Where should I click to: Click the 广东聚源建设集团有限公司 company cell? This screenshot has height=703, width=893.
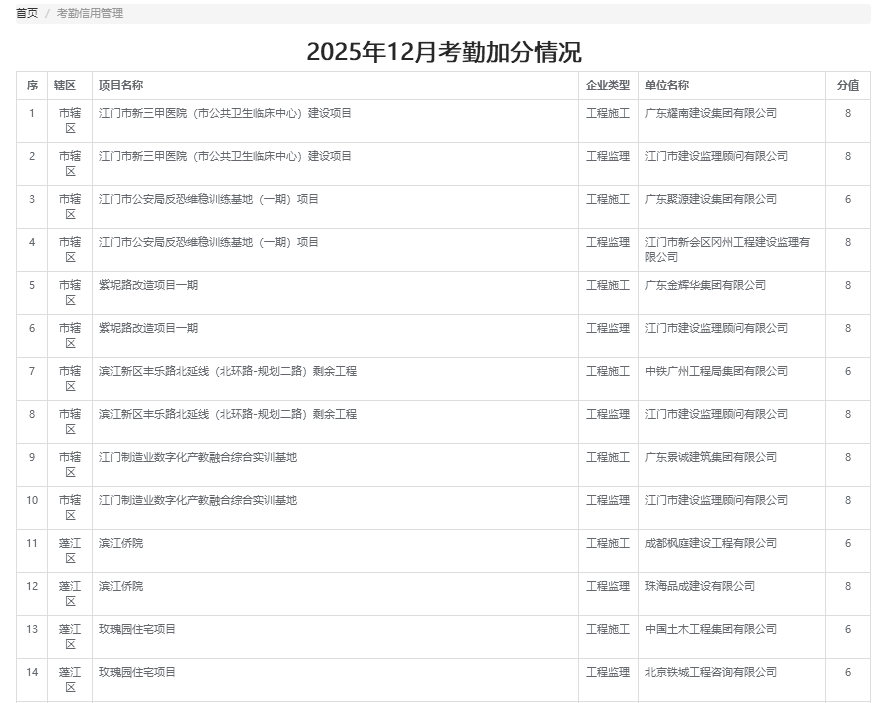pos(710,199)
